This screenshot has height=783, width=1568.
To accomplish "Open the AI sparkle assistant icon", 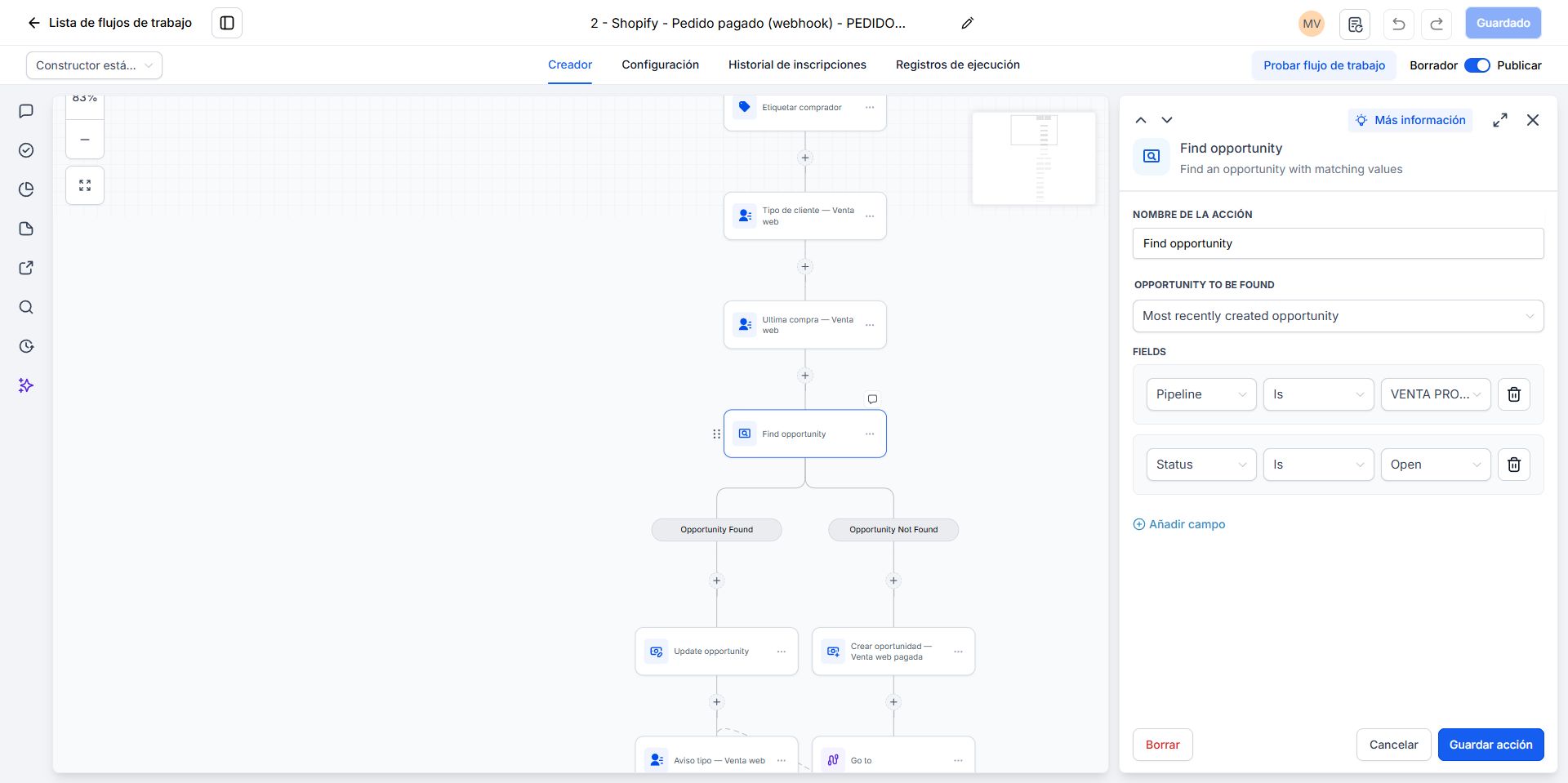I will coord(26,385).
